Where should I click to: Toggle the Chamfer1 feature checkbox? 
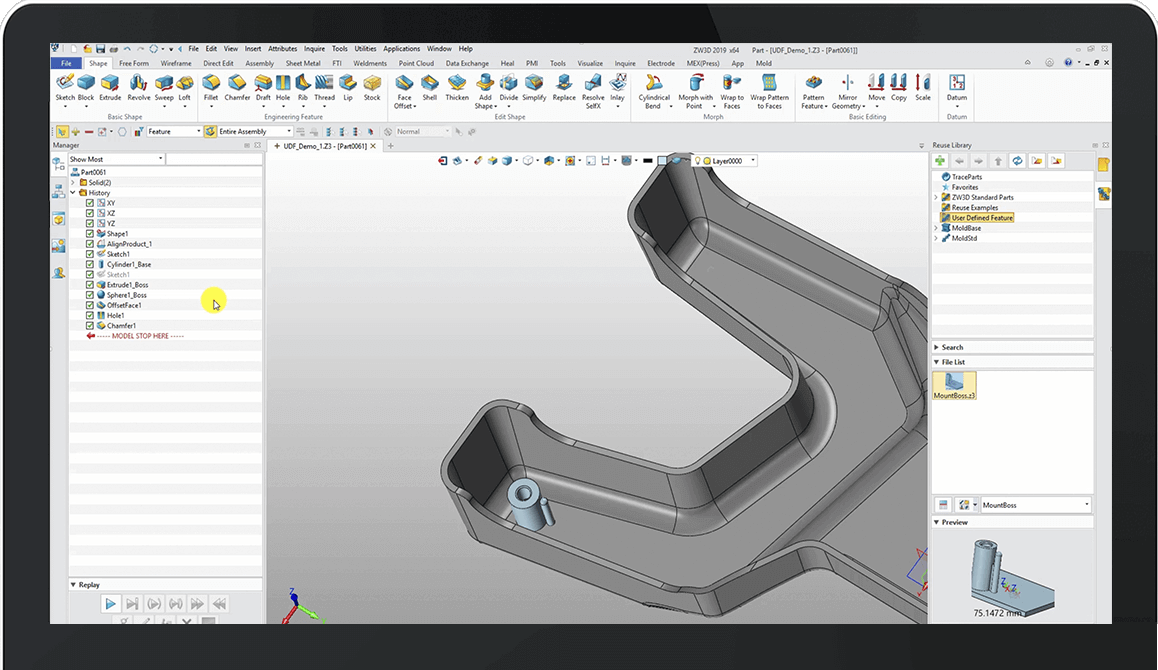[90, 326]
